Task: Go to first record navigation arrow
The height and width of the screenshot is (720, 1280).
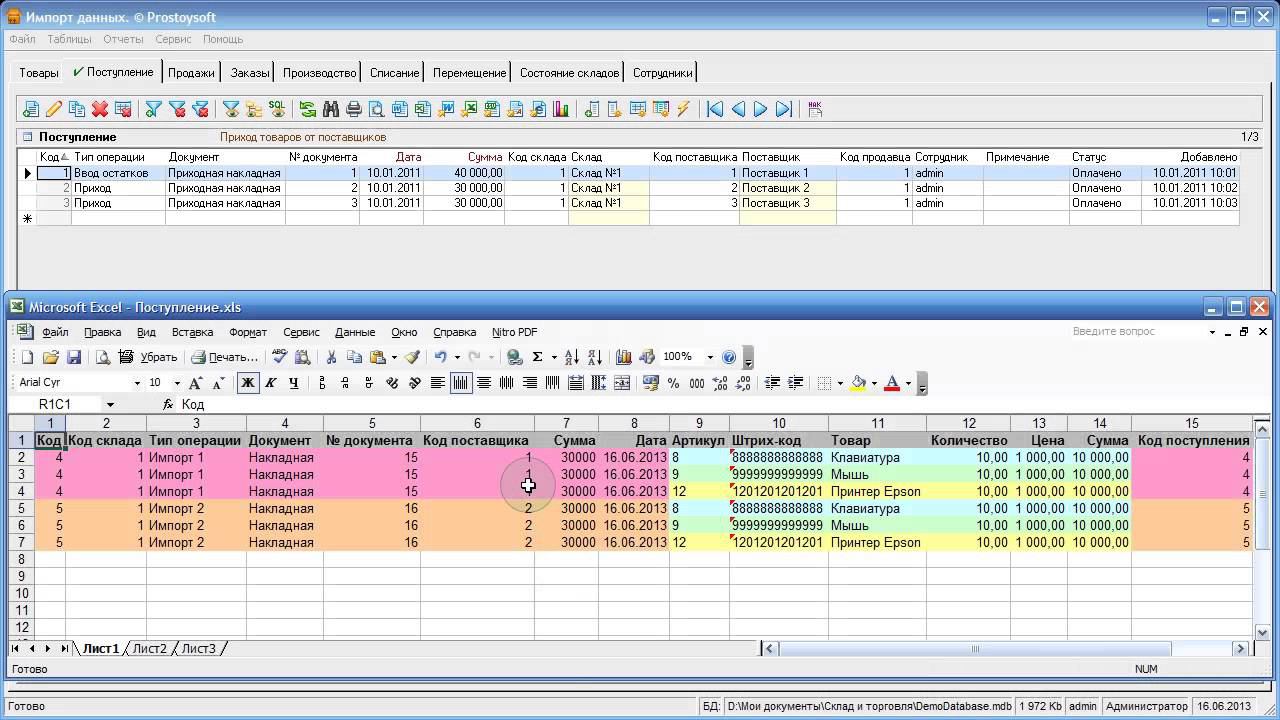Action: tap(715, 109)
